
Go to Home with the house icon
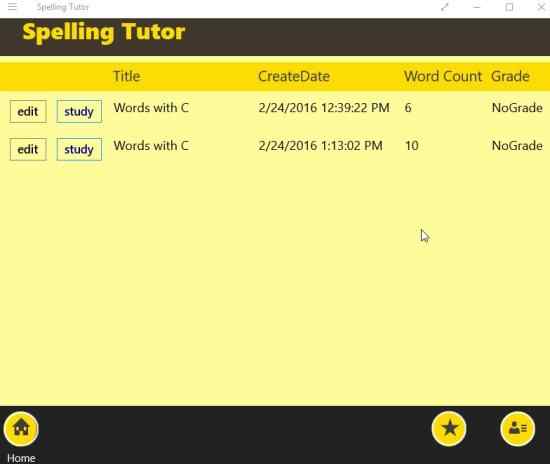pyautogui.click(x=21, y=429)
